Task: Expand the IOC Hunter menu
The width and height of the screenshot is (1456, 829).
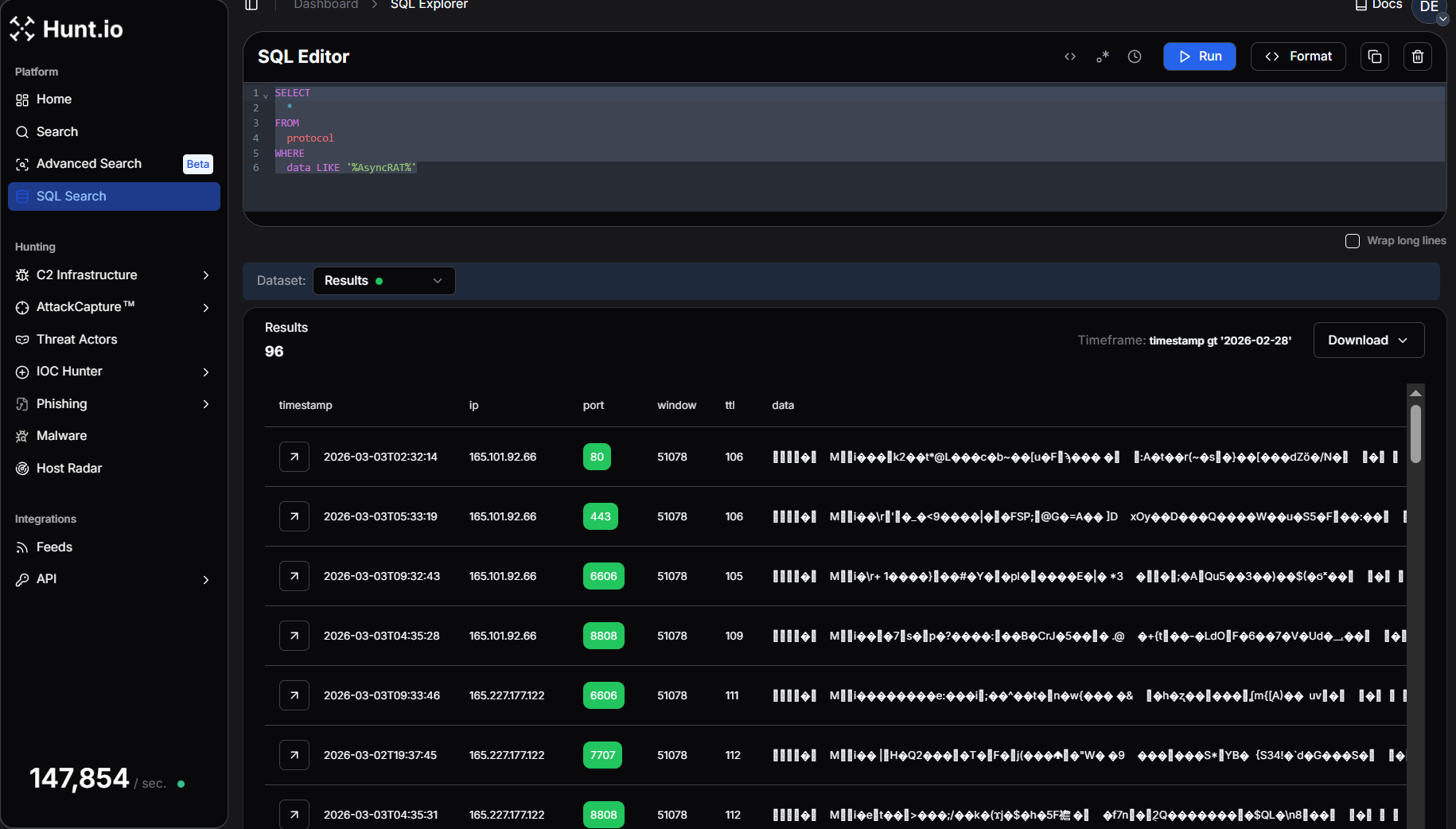Action: [206, 372]
